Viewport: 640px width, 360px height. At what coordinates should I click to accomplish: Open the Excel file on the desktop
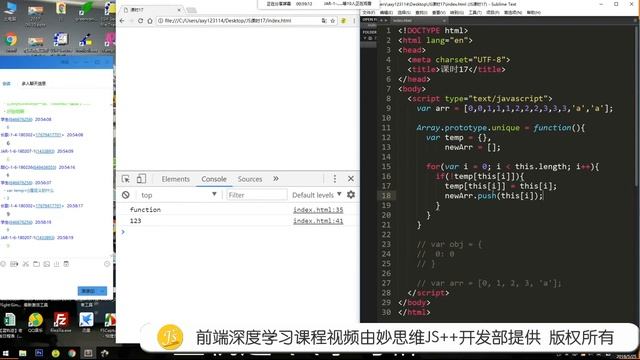(10, 324)
